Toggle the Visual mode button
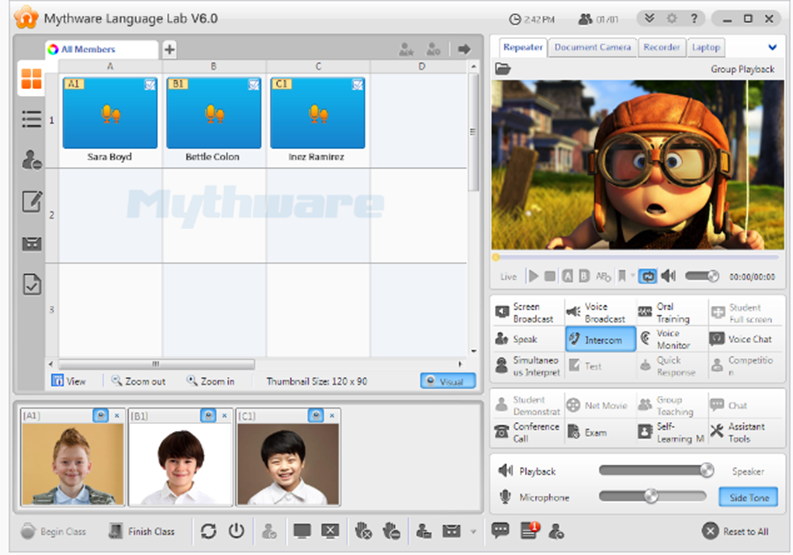Screen dimensions: 793x555 coord(448,381)
